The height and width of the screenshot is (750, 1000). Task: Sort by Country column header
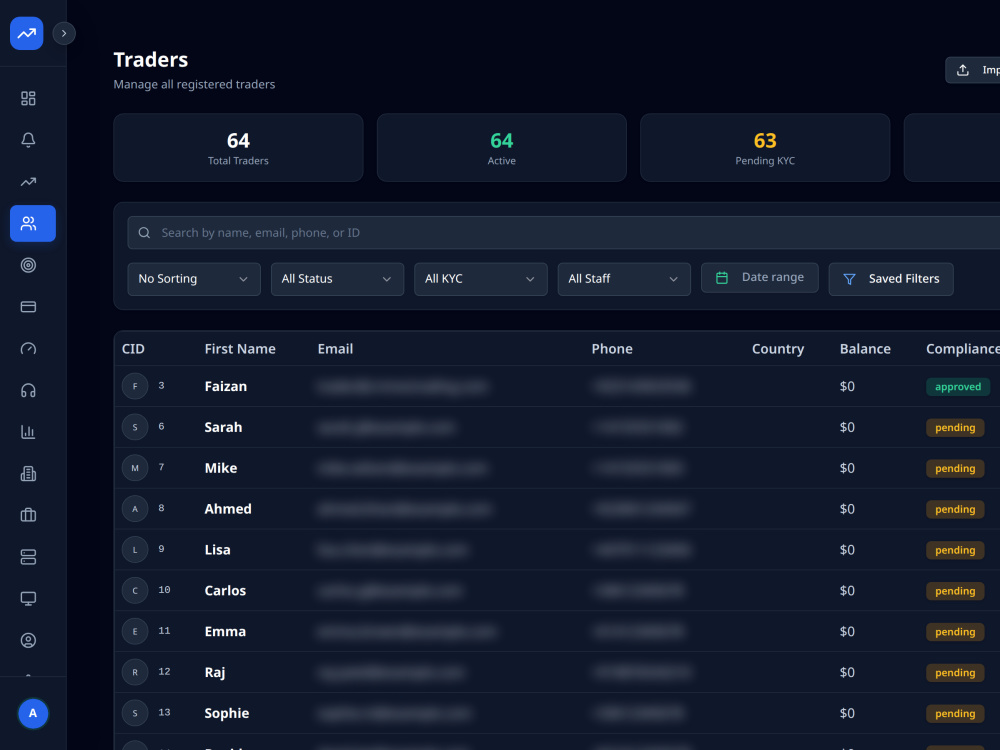(x=777, y=349)
